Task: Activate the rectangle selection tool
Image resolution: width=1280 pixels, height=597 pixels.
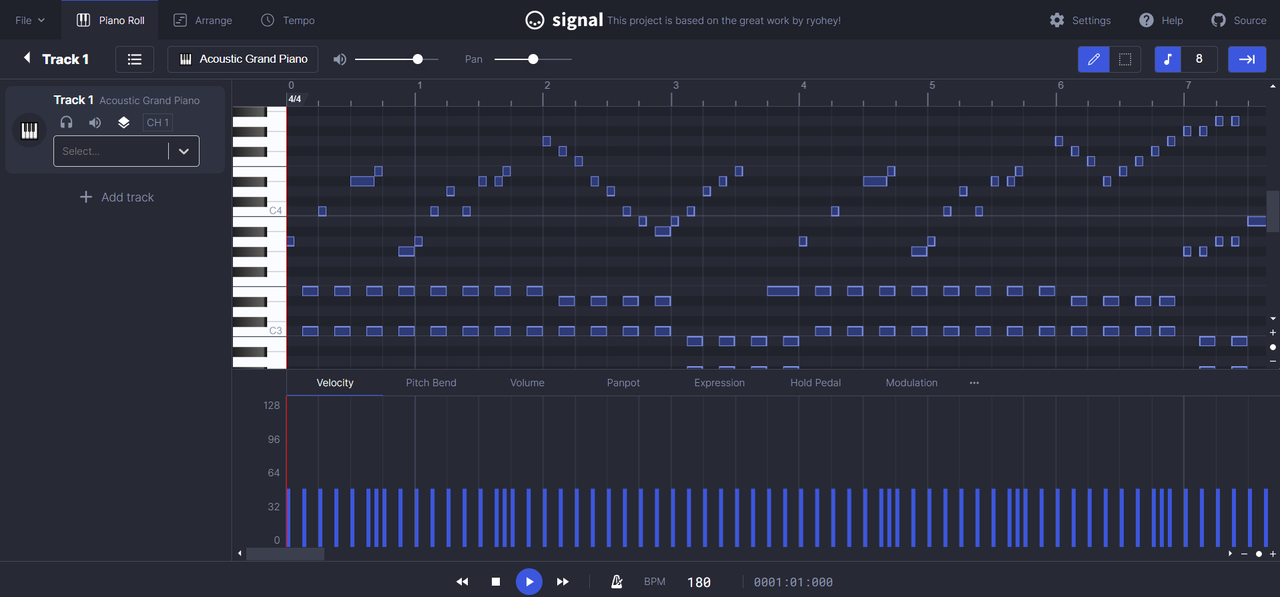Action: (1125, 59)
